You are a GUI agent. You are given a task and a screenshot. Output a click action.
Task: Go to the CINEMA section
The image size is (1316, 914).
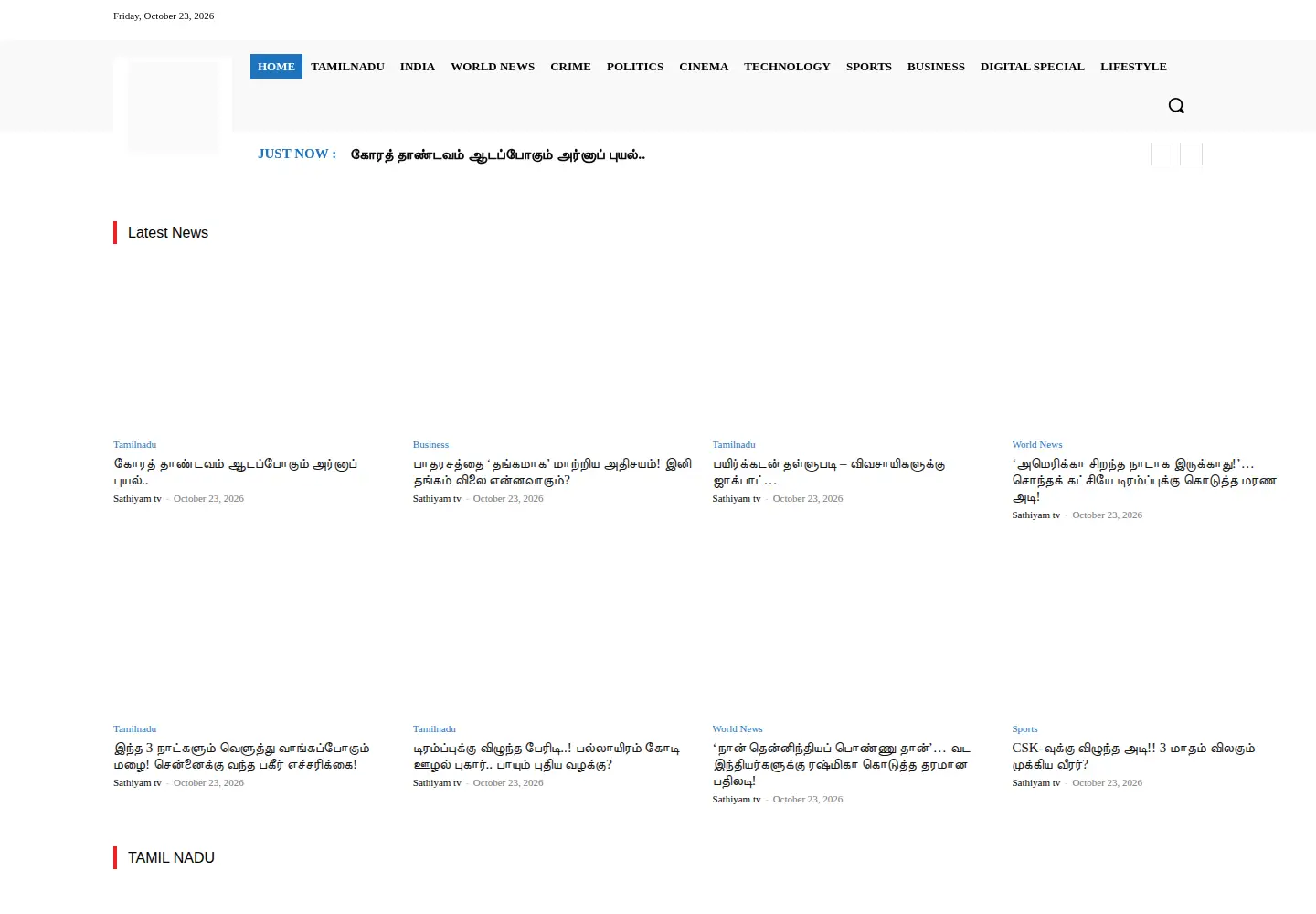(x=704, y=67)
